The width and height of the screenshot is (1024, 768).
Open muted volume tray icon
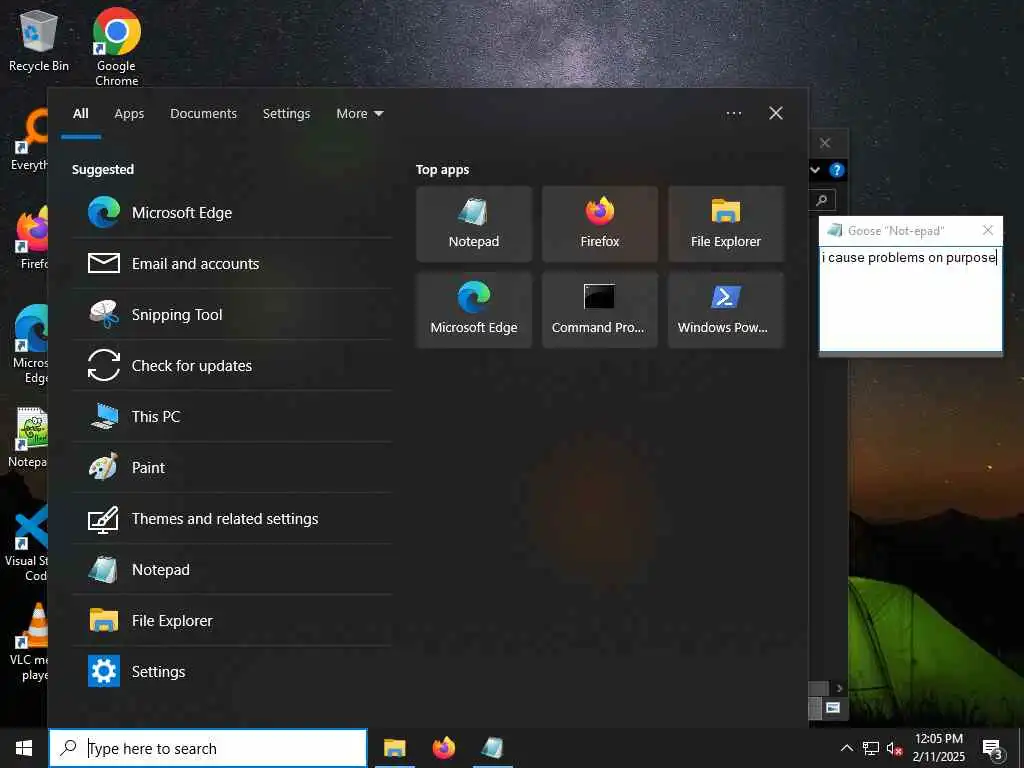[x=894, y=748]
